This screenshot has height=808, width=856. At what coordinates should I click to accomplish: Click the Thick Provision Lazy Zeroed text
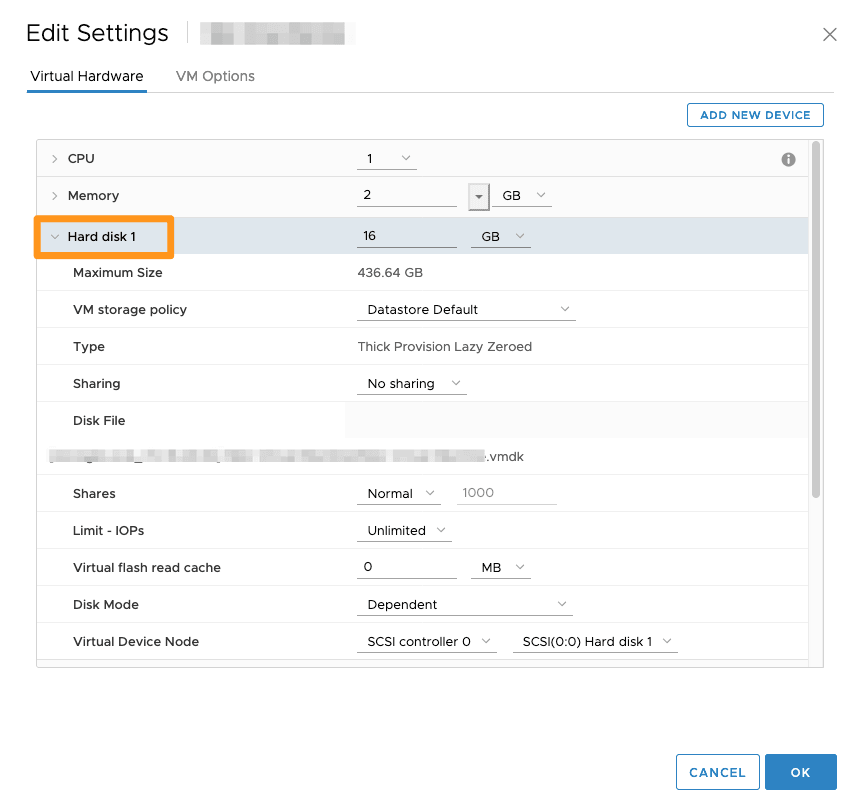pyautogui.click(x=444, y=347)
